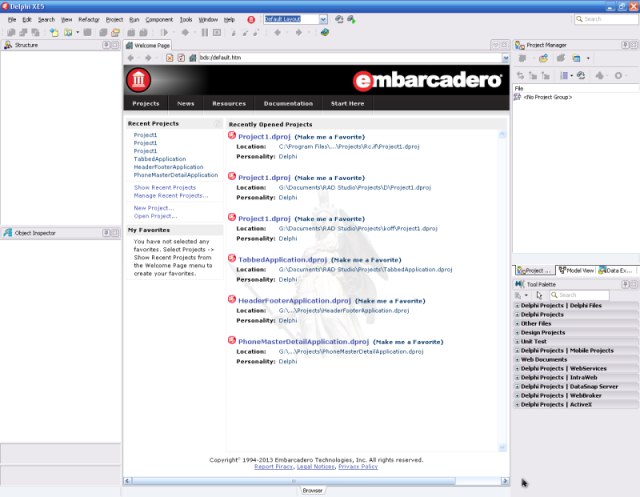640x497 pixels.
Task: Click browser Back arrow on Welcome Page
Action: click(131, 58)
